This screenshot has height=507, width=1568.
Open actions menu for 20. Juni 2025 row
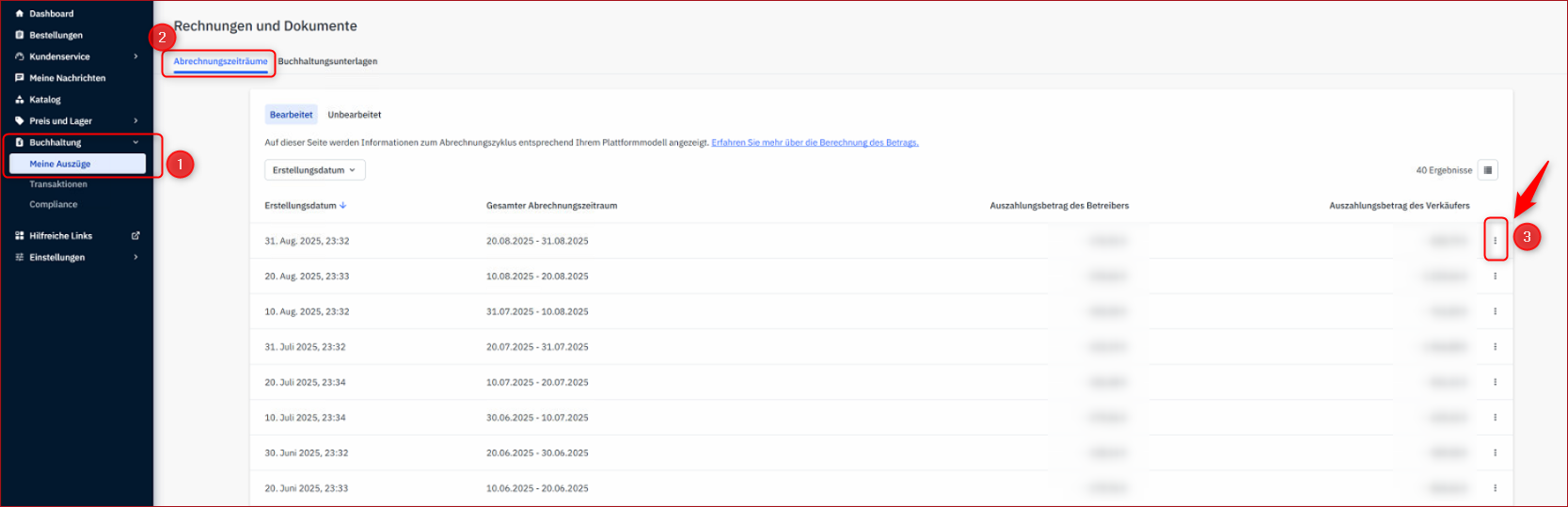(1495, 488)
